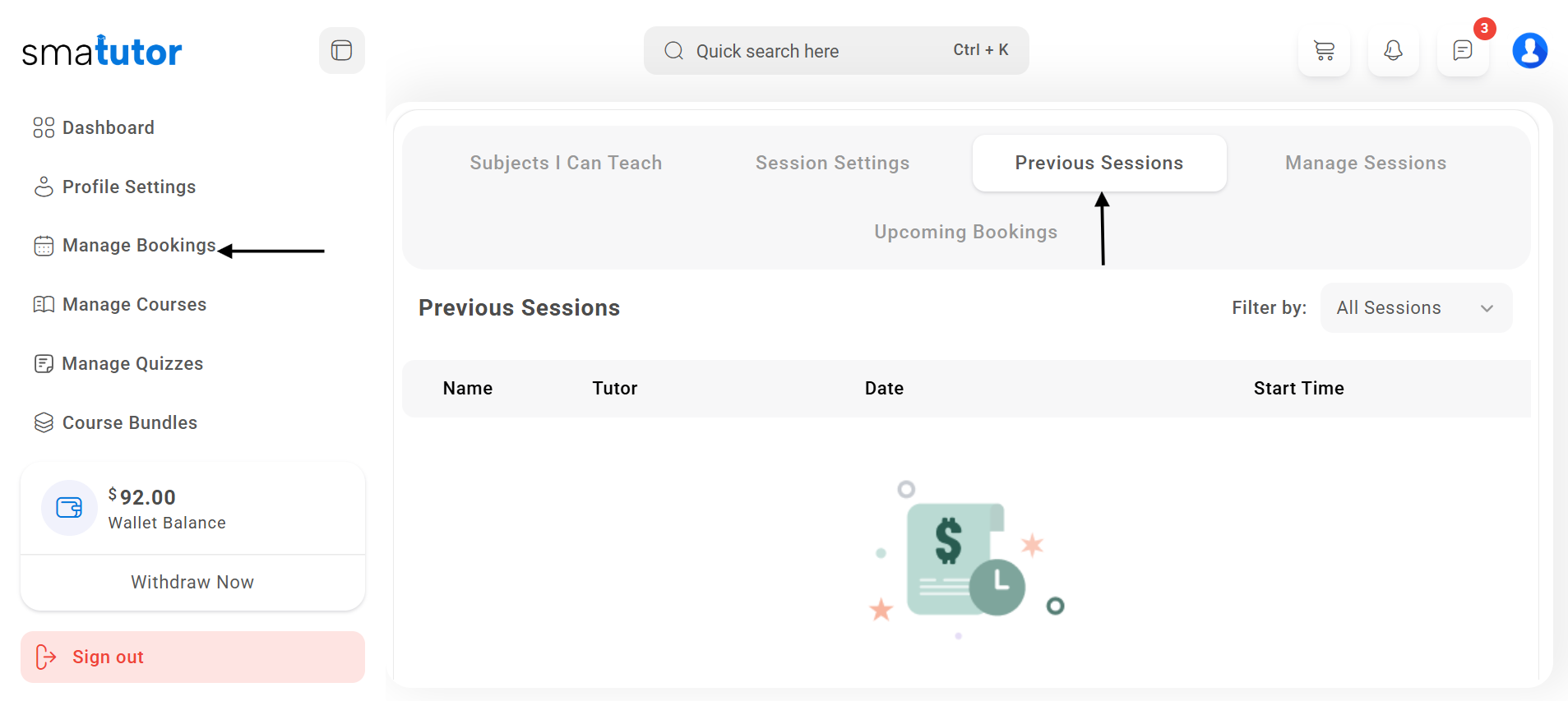Click the wallet icon
This screenshot has width=1568, height=701.
click(x=69, y=508)
